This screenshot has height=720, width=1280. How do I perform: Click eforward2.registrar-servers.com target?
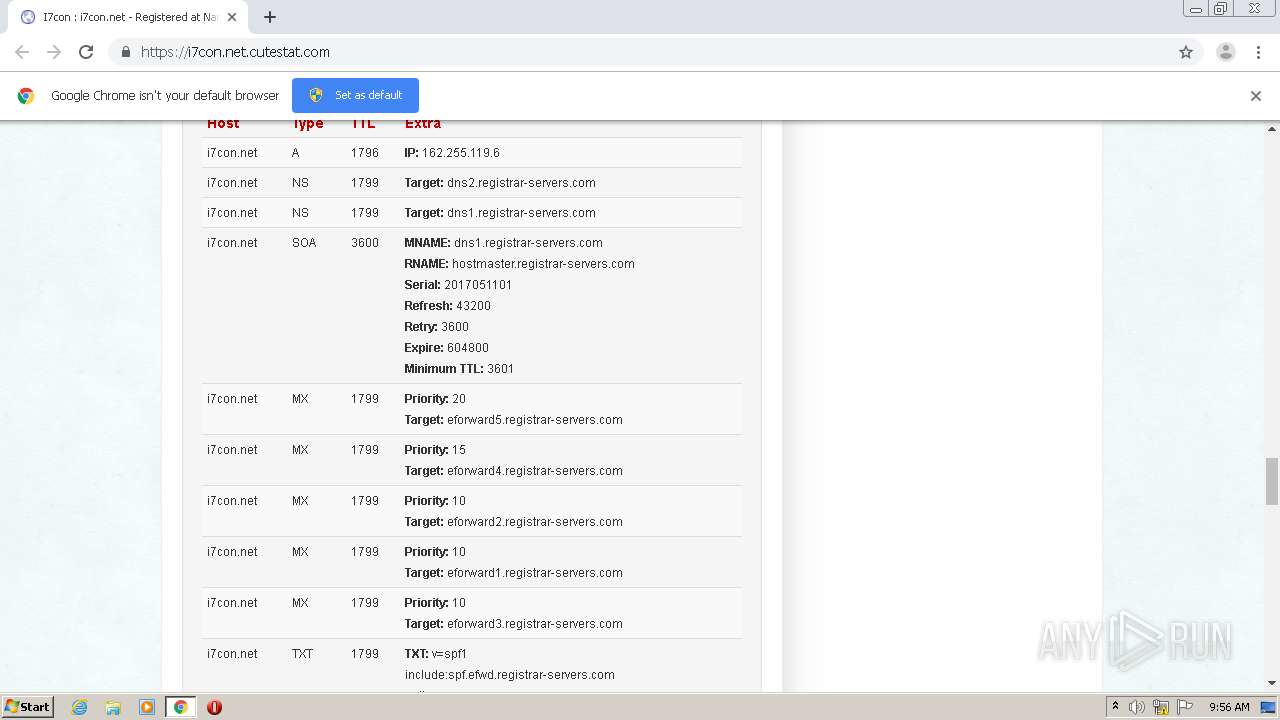pos(535,522)
